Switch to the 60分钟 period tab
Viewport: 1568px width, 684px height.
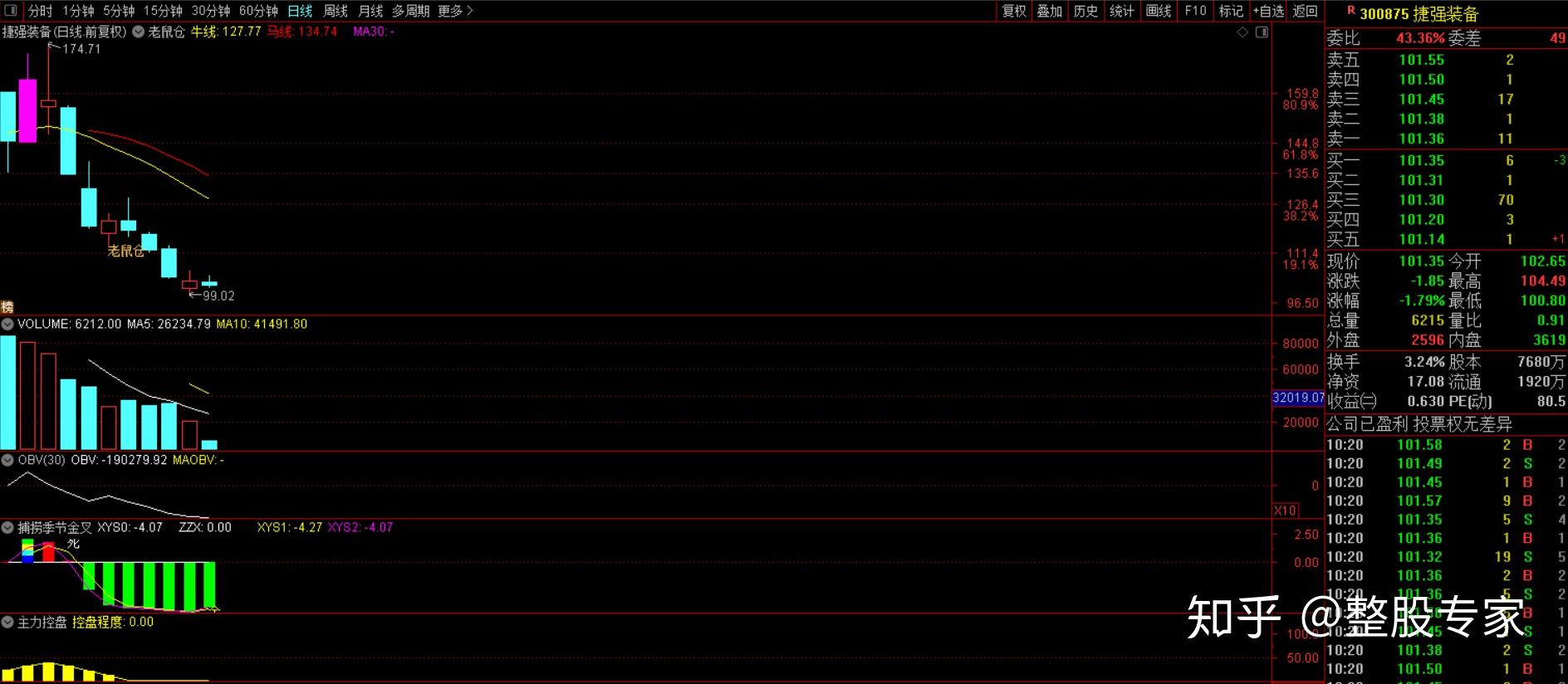tap(258, 11)
